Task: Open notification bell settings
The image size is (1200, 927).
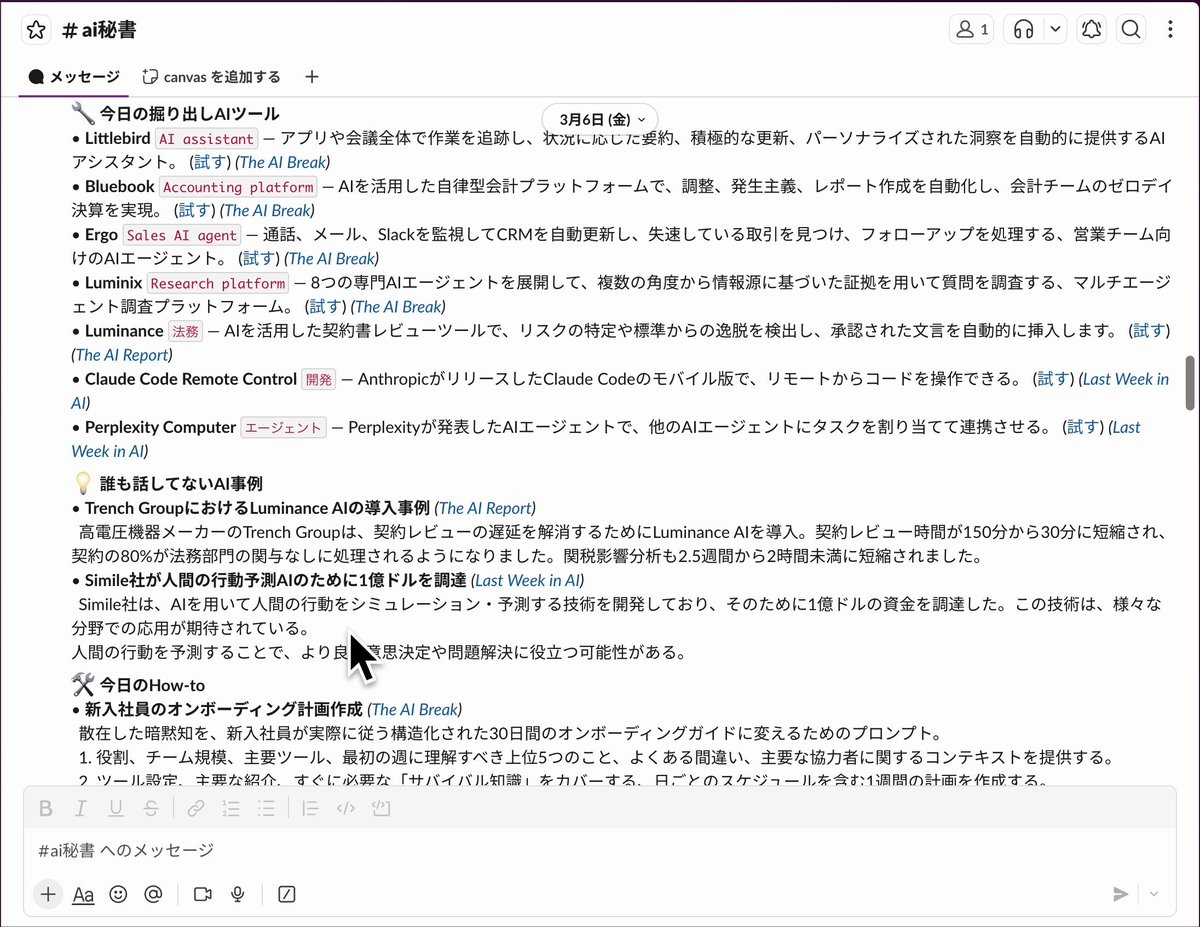Action: click(1091, 30)
